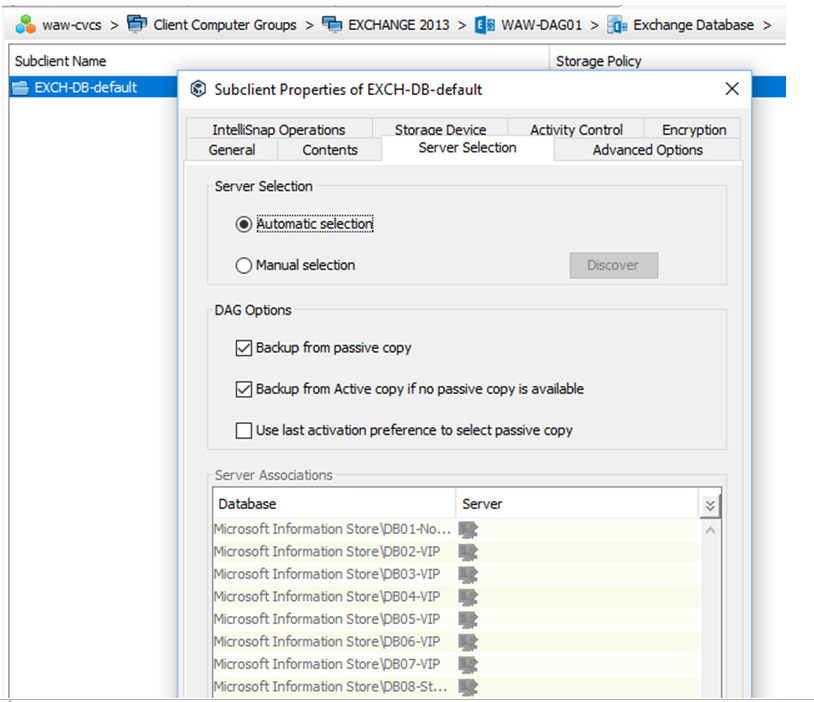Click the WAW-DAG01 Exchange icon

click(485, 25)
